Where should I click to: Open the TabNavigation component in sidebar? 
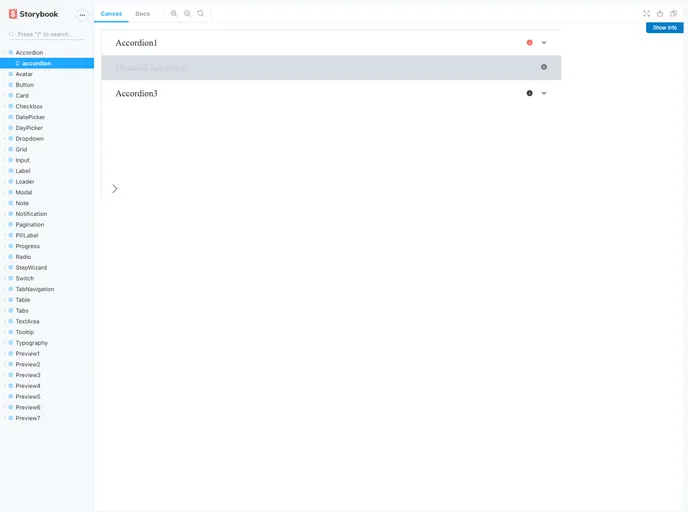[x=35, y=289]
